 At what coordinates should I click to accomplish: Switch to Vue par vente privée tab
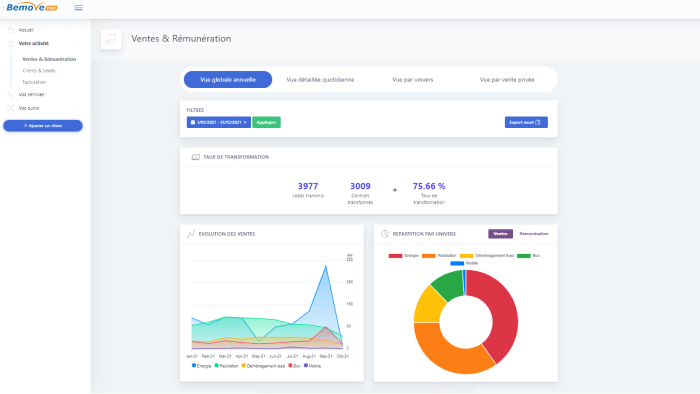[507, 79]
